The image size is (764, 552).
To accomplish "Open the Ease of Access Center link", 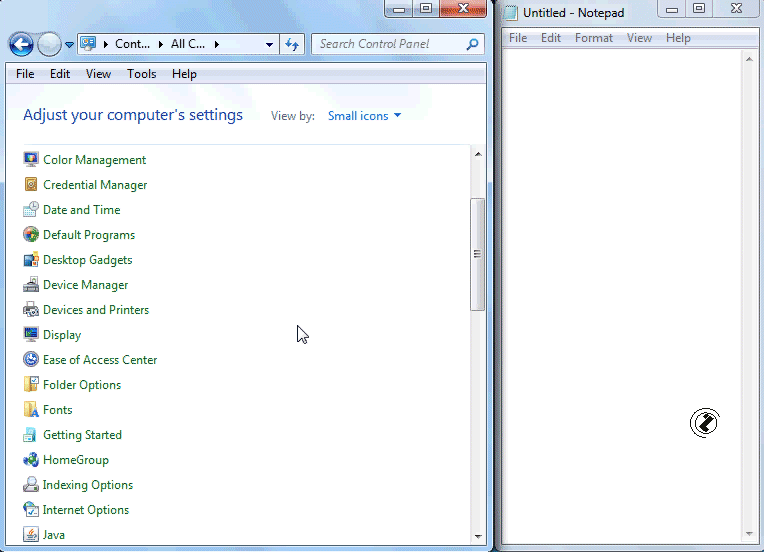I will [x=100, y=360].
